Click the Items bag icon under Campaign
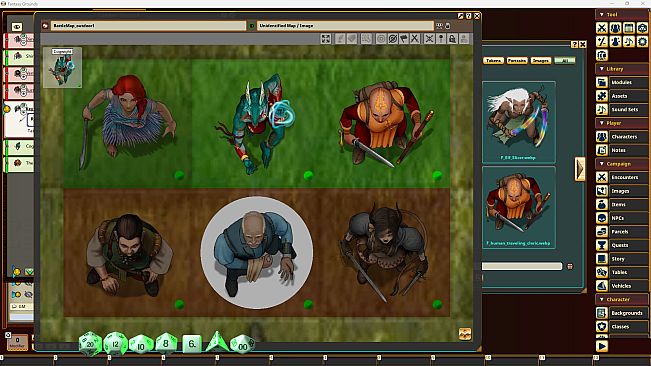The width and height of the screenshot is (651, 366). [x=602, y=205]
